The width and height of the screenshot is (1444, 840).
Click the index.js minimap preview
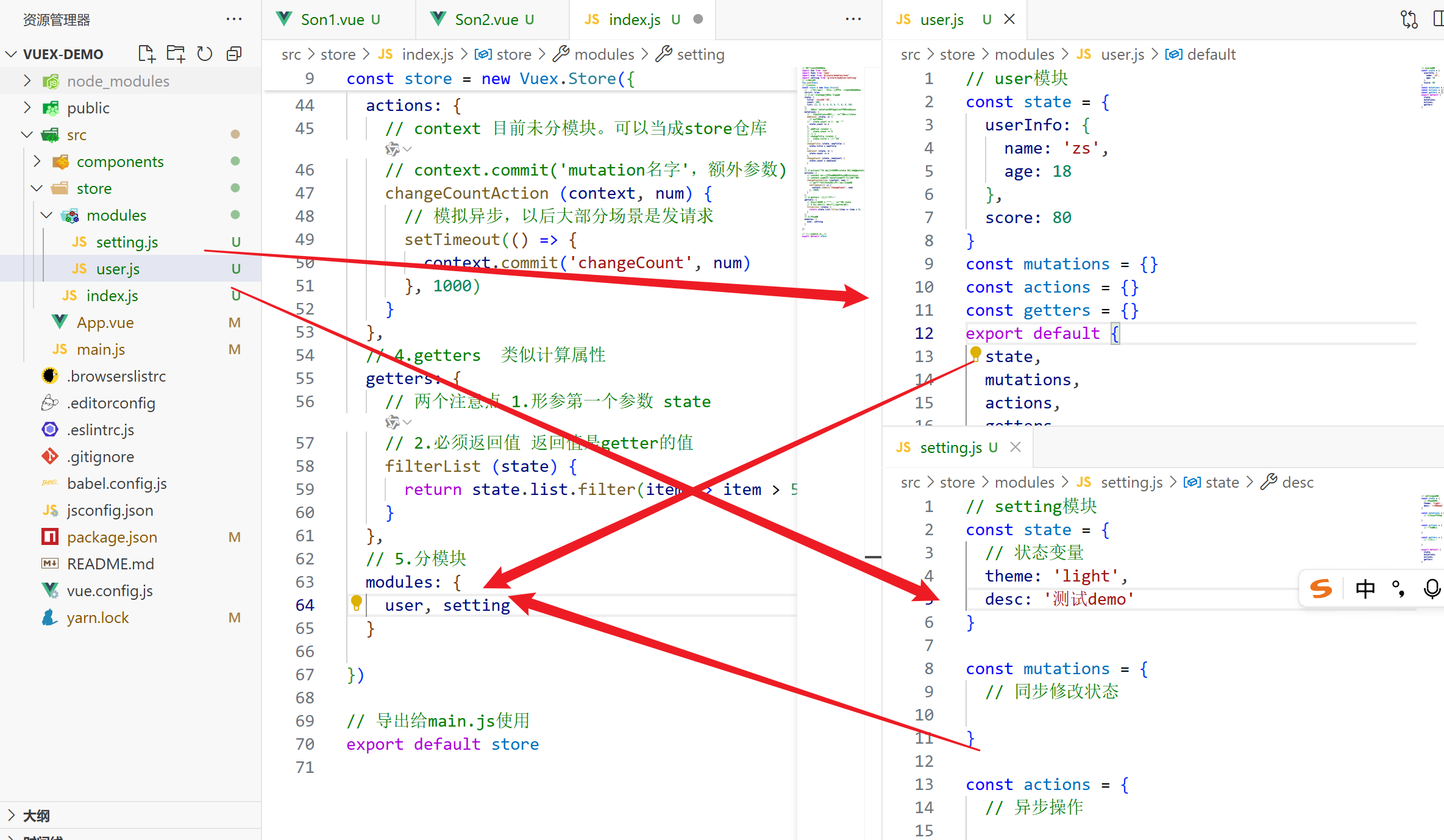coord(830,152)
